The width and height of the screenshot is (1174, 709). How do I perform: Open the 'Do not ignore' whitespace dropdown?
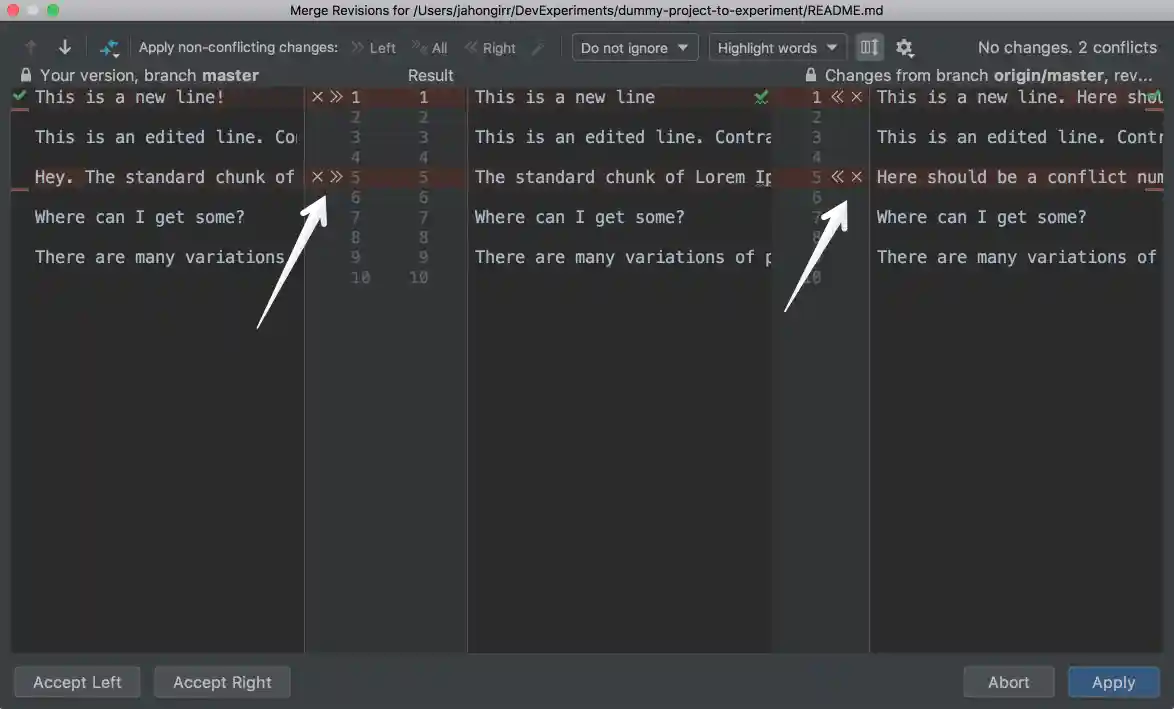pyautogui.click(x=634, y=47)
